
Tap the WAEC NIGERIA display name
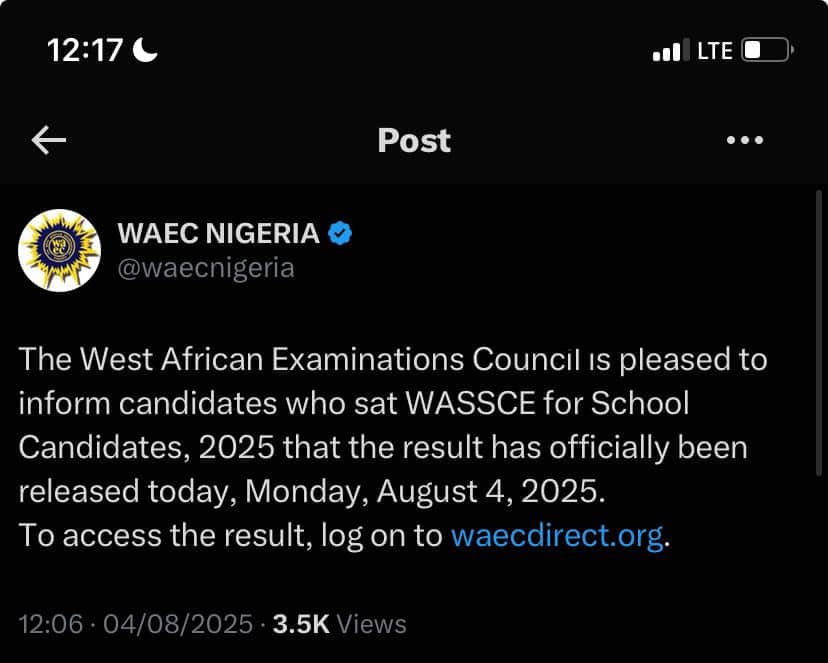tap(219, 233)
